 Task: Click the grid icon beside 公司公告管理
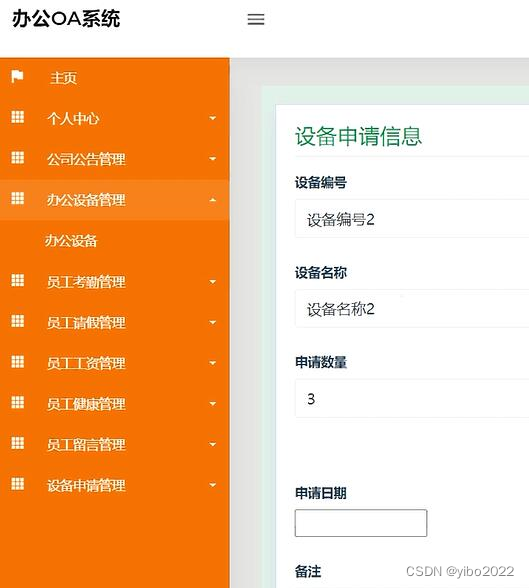click(x=18, y=158)
